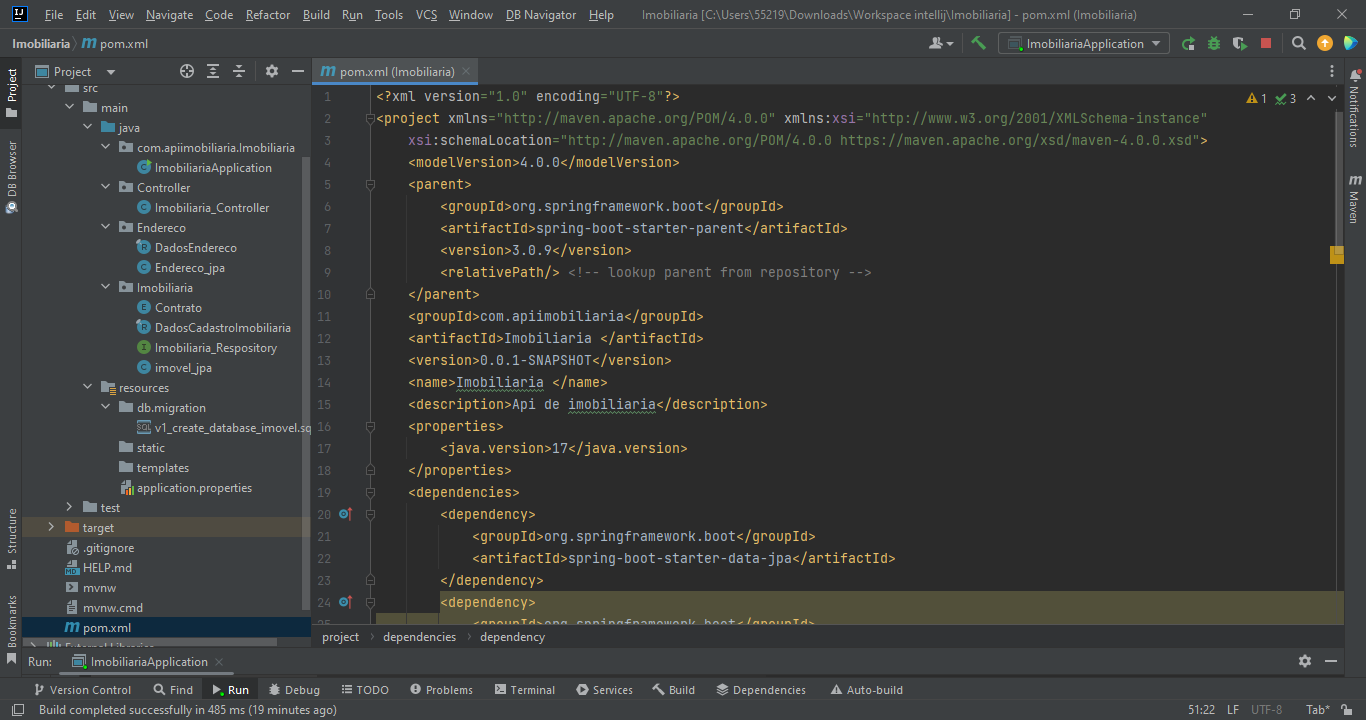Open Version Control tool window

82,690
